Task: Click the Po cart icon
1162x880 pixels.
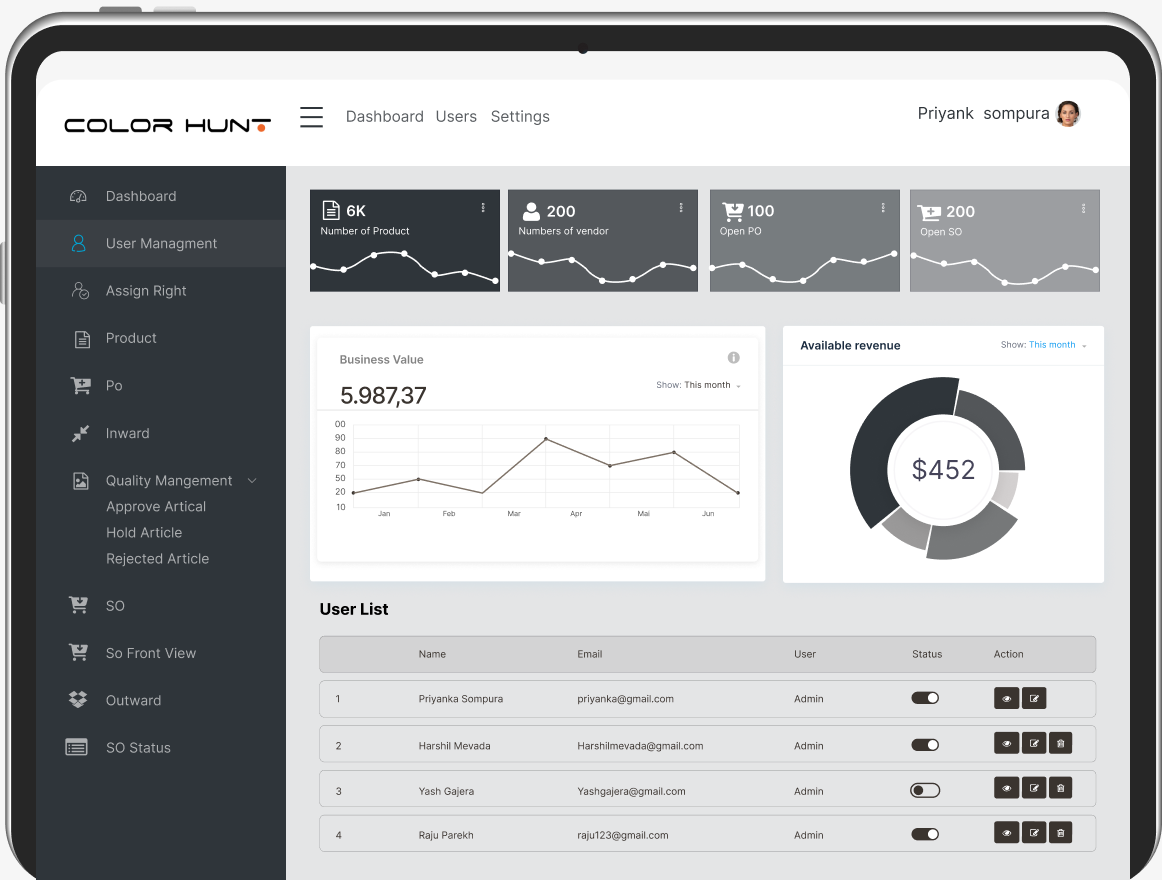Action: point(81,386)
